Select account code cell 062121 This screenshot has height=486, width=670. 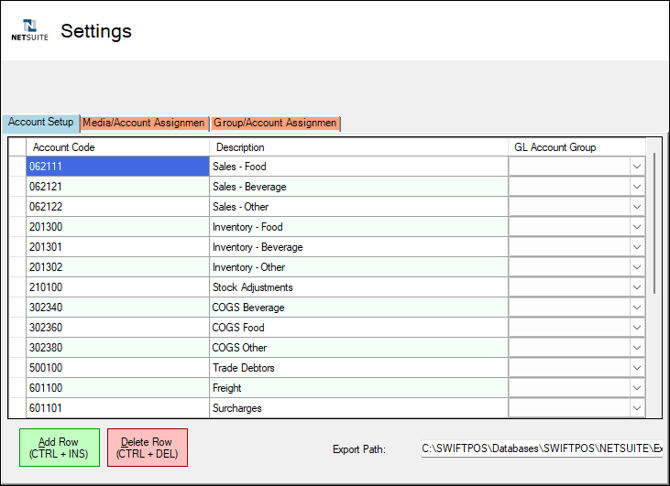point(118,186)
